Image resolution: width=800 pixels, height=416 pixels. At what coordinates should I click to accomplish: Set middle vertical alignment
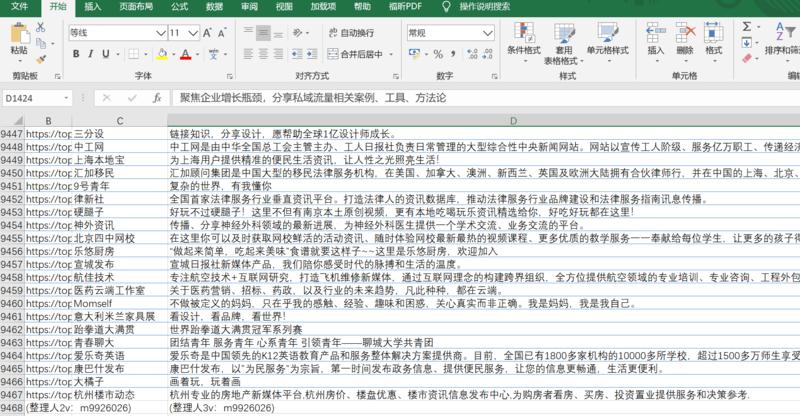pyautogui.click(x=263, y=33)
